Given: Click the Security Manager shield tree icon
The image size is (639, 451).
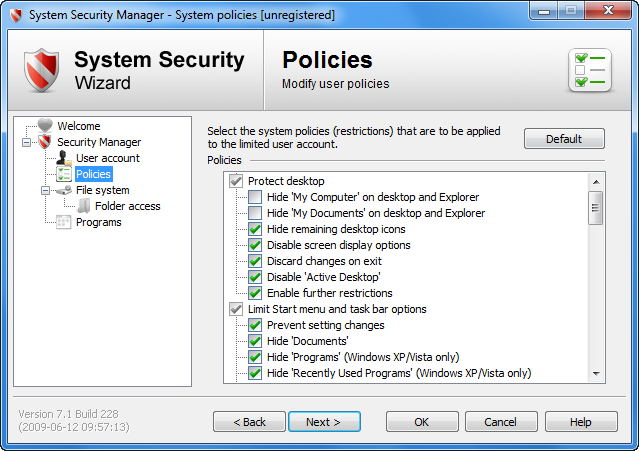Looking at the screenshot, I should coord(44,142).
